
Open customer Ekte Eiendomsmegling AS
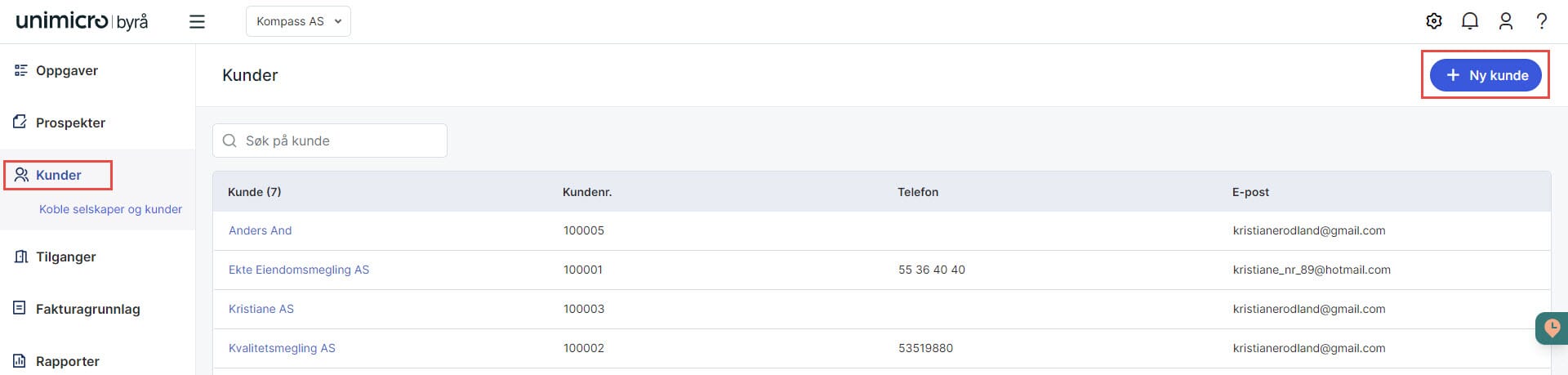[299, 270]
